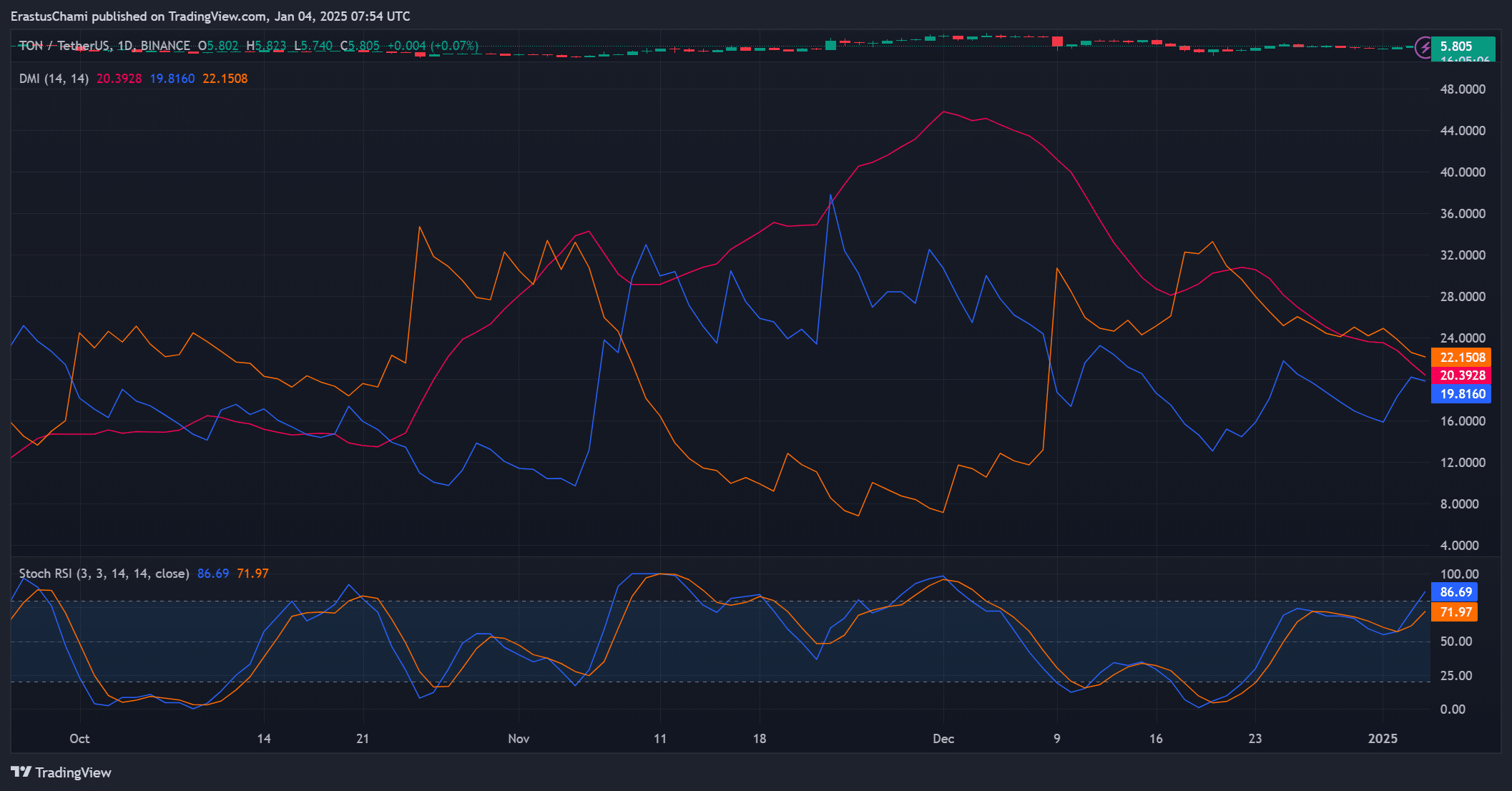The height and width of the screenshot is (791, 1512).
Task: Click the TradingView text at bottom left
Action: 73,772
